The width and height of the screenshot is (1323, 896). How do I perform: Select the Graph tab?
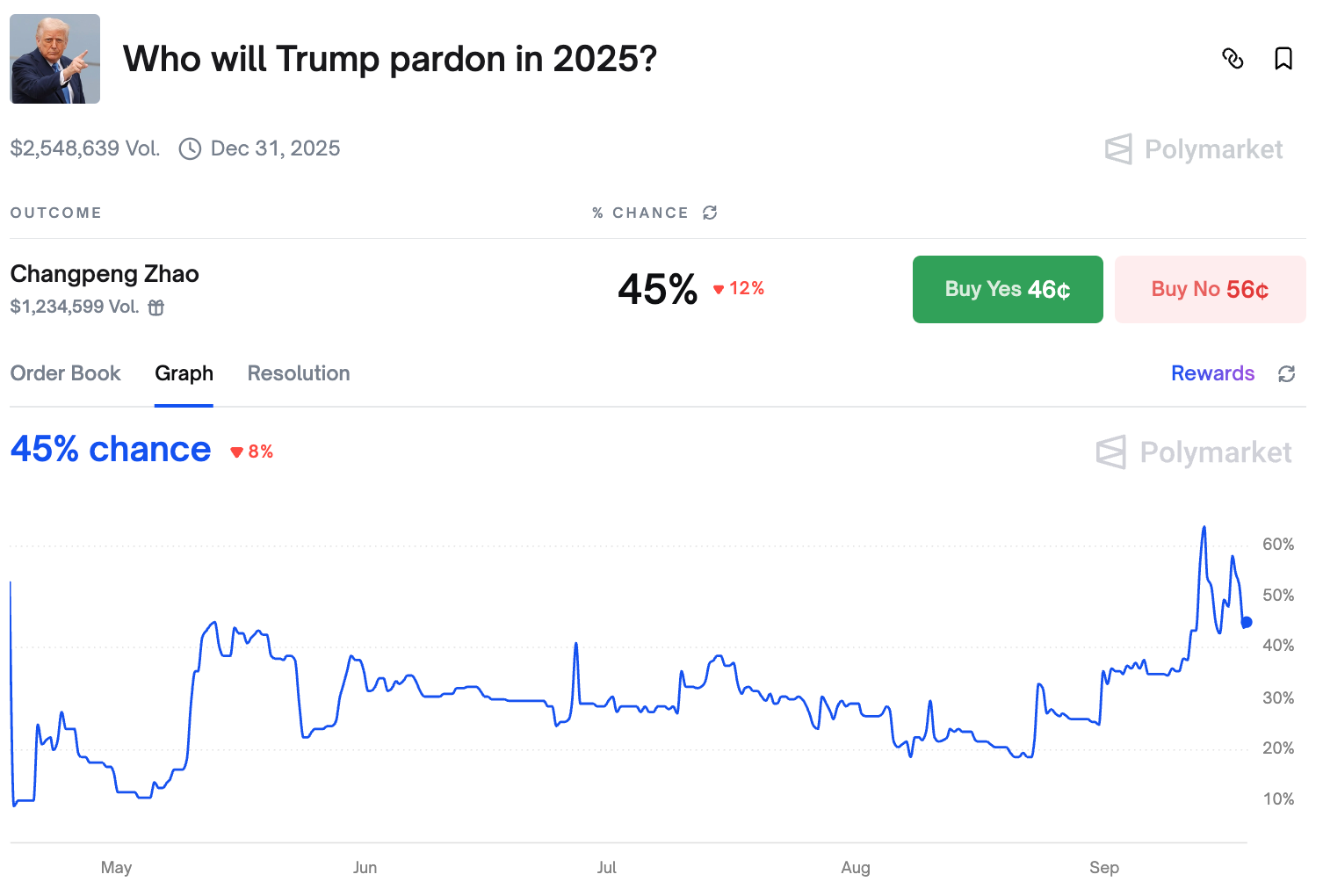(x=184, y=373)
